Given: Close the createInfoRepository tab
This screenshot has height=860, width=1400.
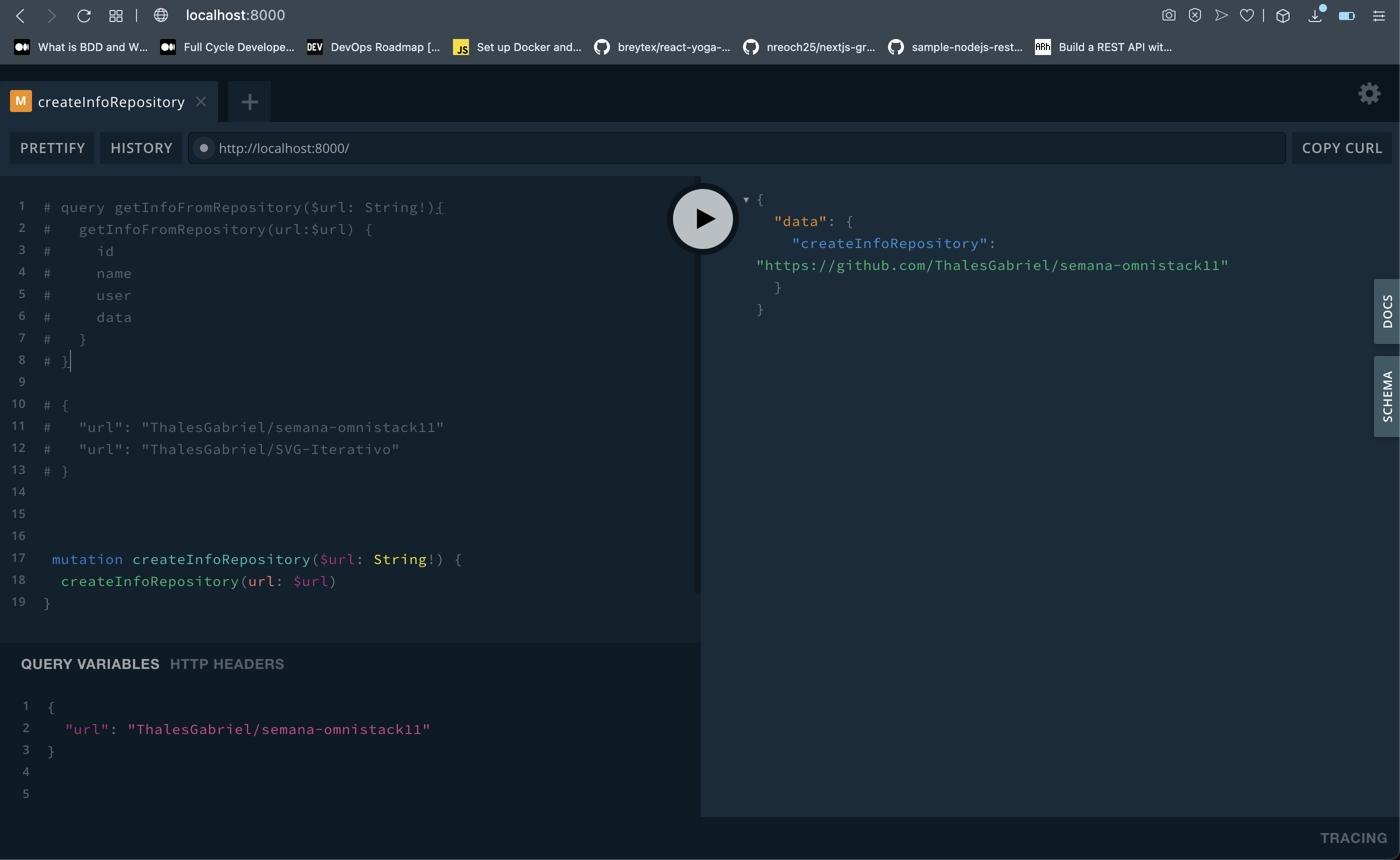Looking at the screenshot, I should pyautogui.click(x=200, y=101).
